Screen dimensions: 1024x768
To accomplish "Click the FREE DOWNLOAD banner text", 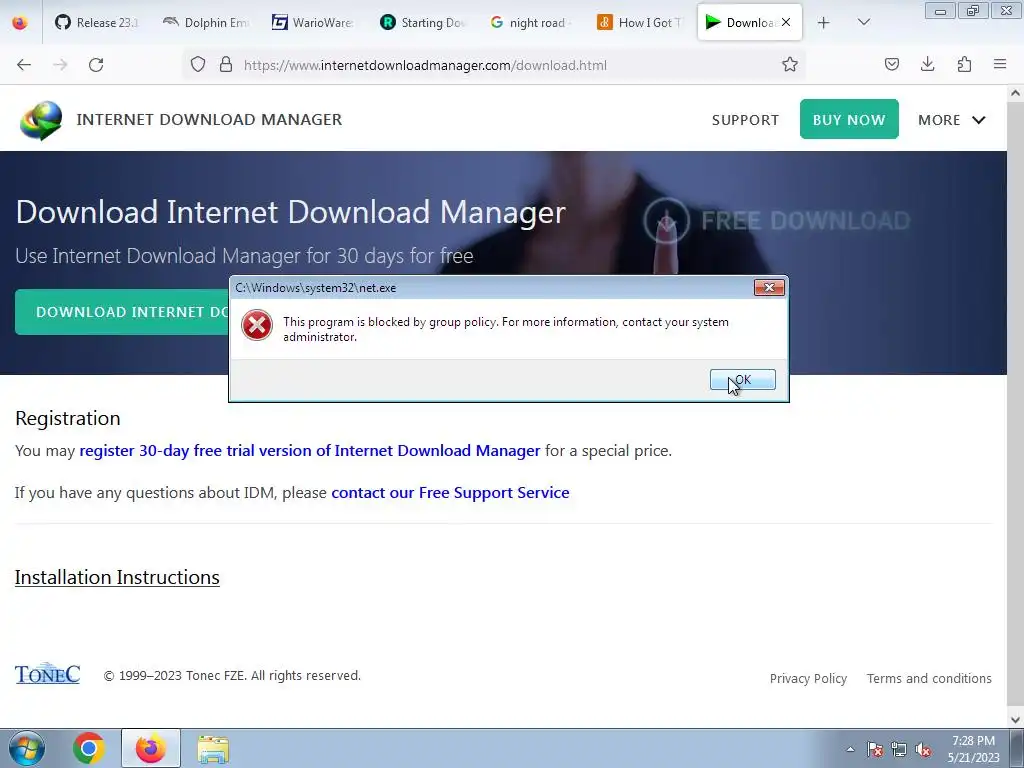I will [x=805, y=221].
